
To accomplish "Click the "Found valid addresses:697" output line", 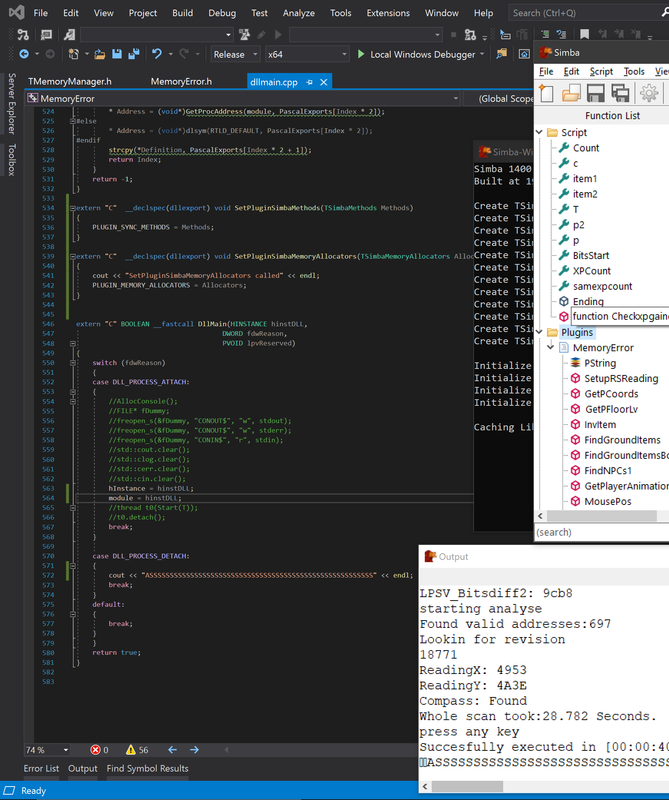I will coord(515,624).
